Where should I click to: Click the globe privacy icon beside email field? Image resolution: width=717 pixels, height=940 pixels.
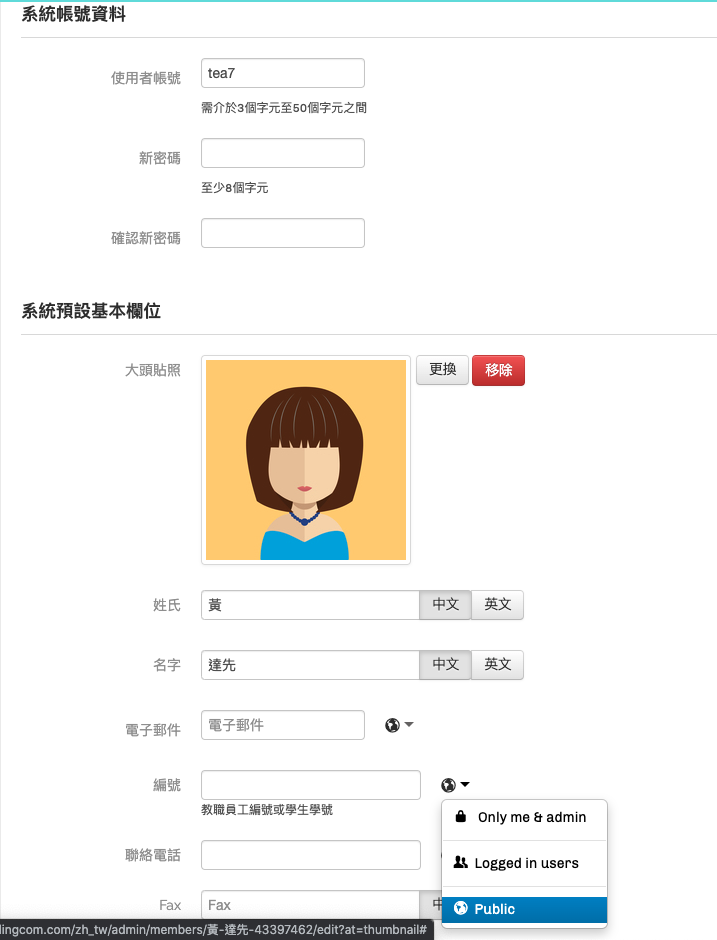pyautogui.click(x=392, y=725)
